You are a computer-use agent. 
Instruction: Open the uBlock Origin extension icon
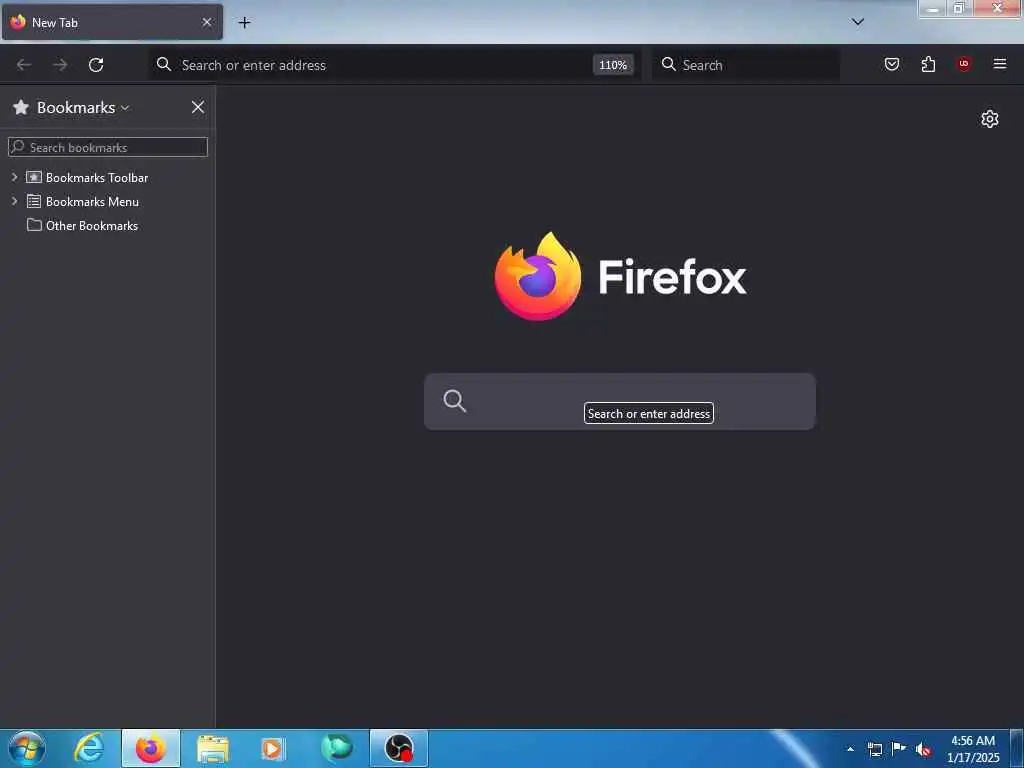964,64
